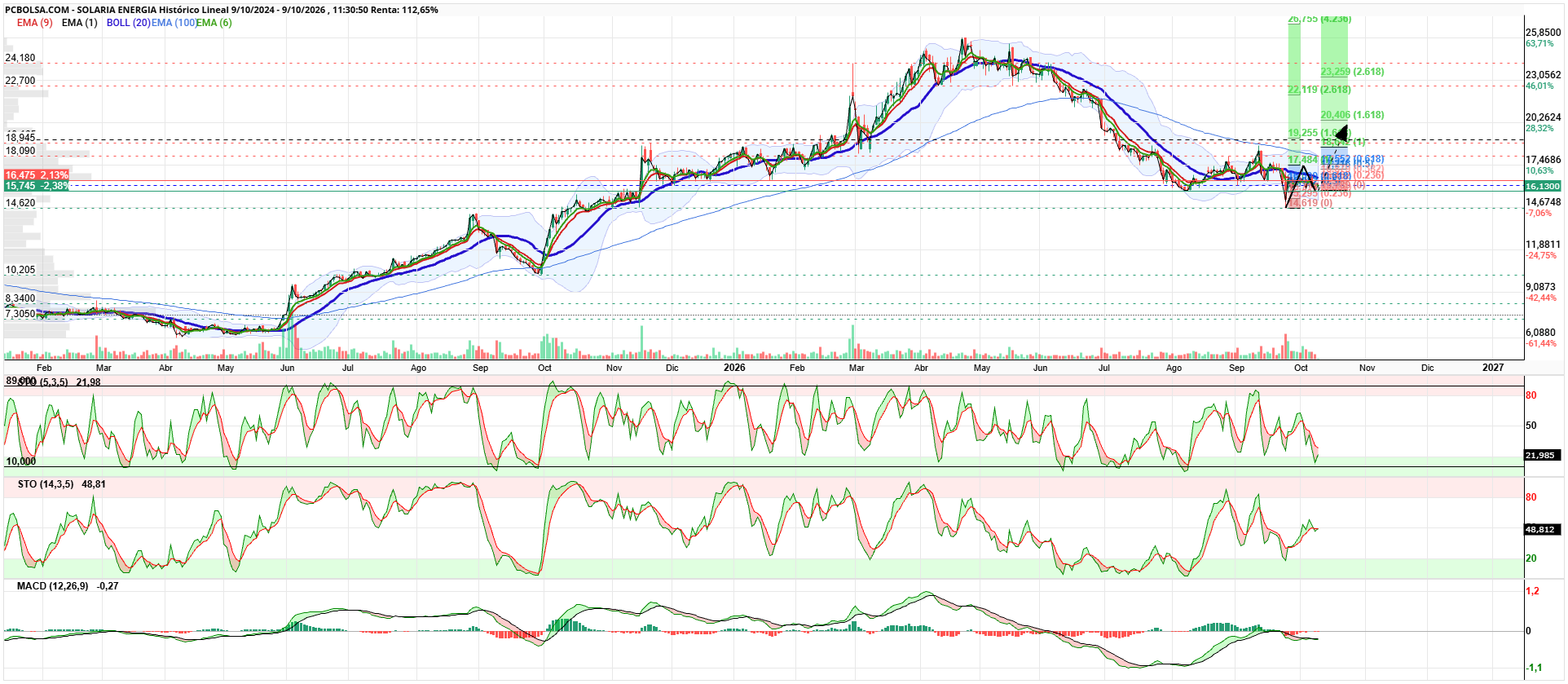Viewport: 1568px width, 684px height.
Task: Select the 22,700 price level label
Action: 20,81
